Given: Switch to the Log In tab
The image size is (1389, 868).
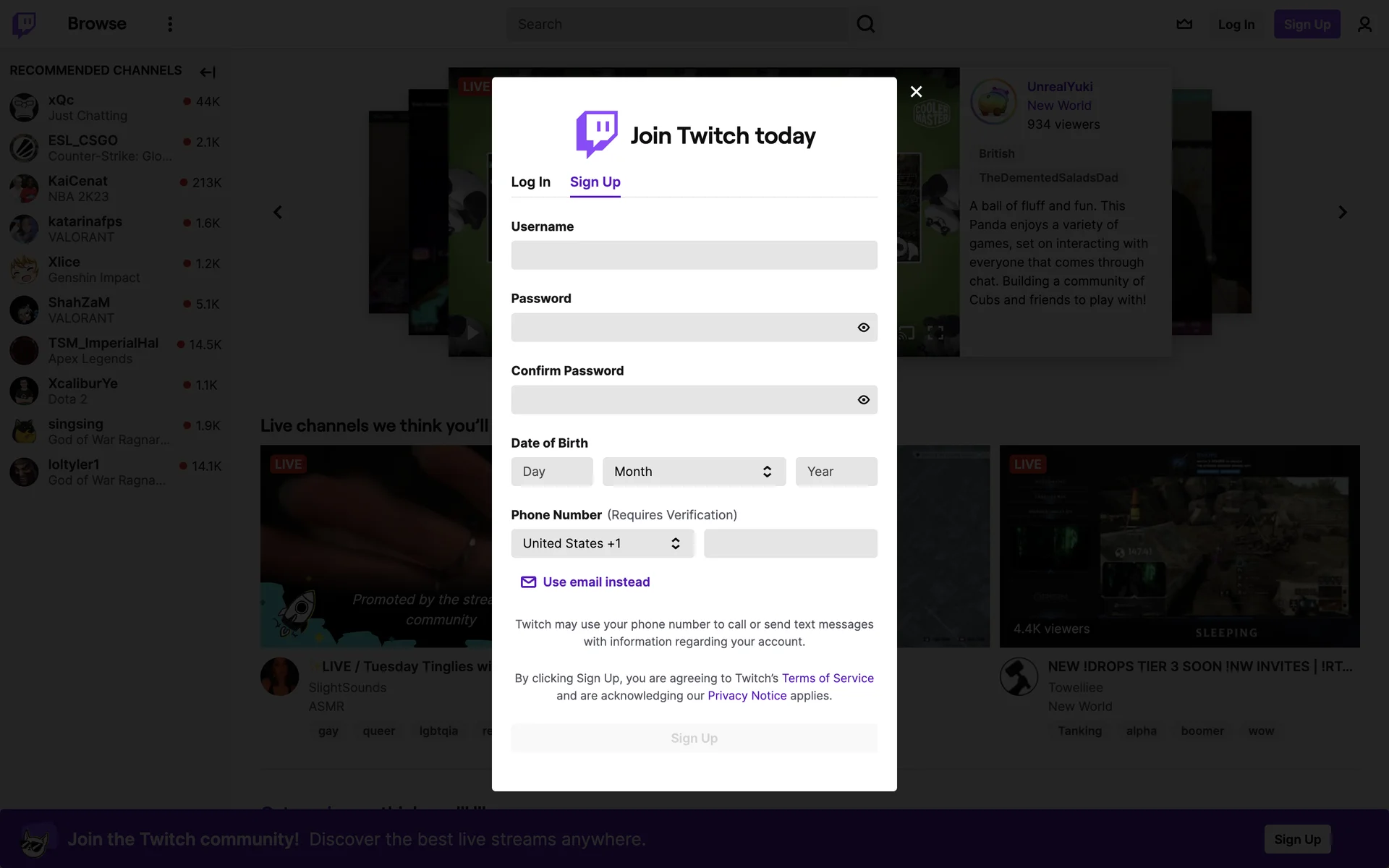Looking at the screenshot, I should 530,182.
